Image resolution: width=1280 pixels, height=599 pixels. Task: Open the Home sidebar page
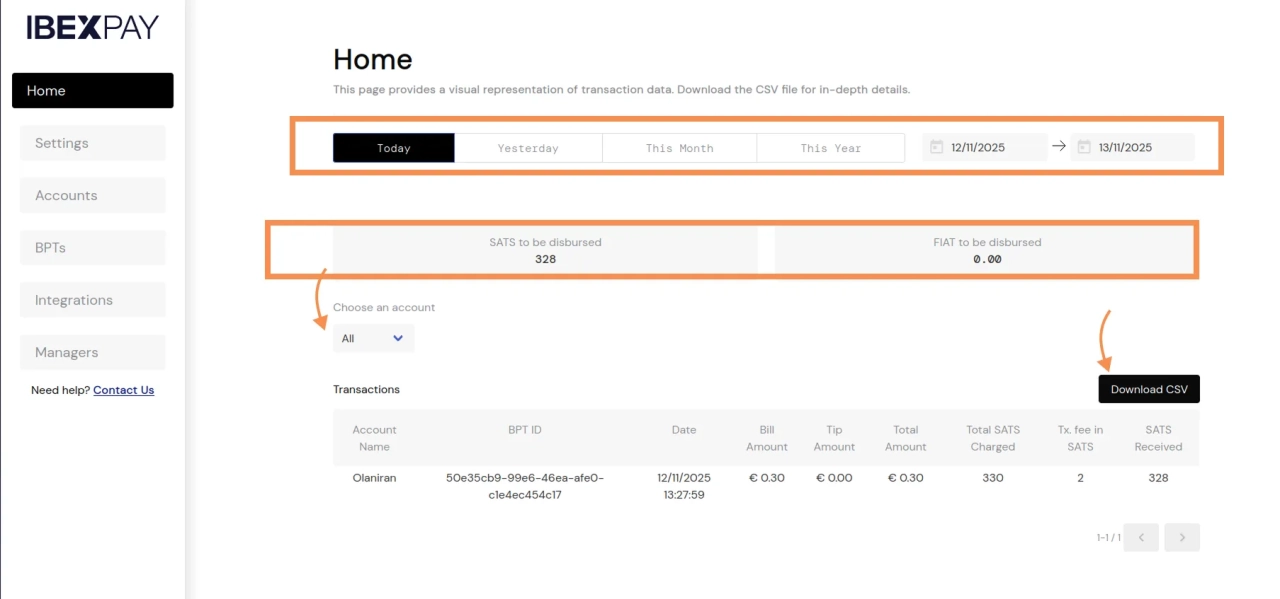click(92, 90)
